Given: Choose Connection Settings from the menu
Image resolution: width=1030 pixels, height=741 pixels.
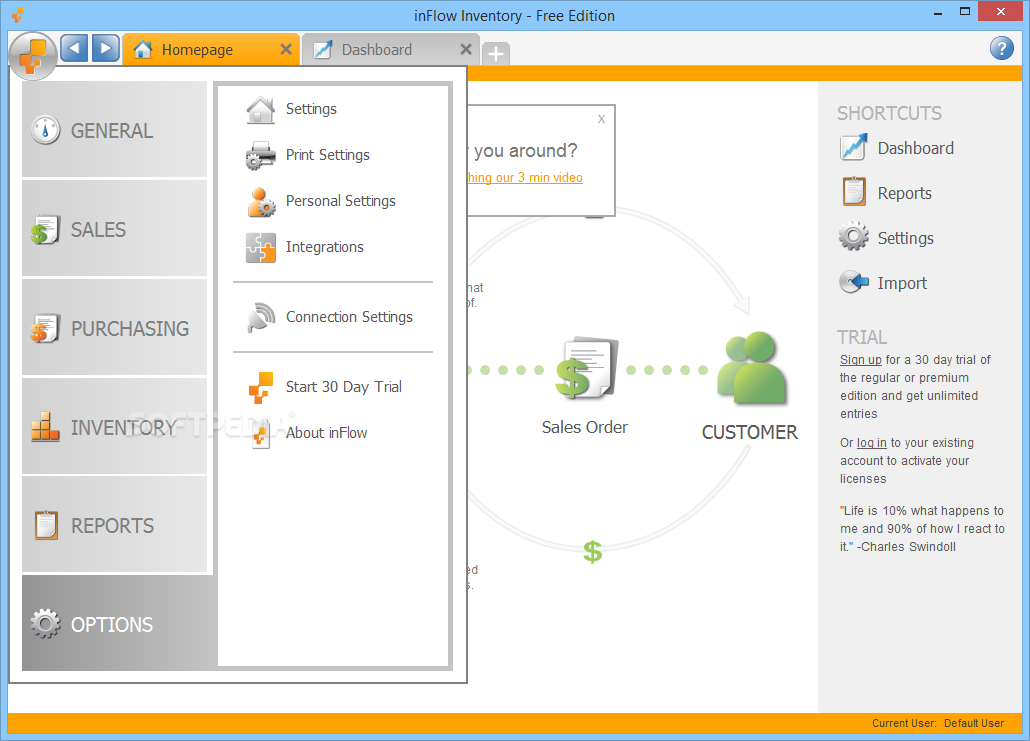Looking at the screenshot, I should pos(349,317).
